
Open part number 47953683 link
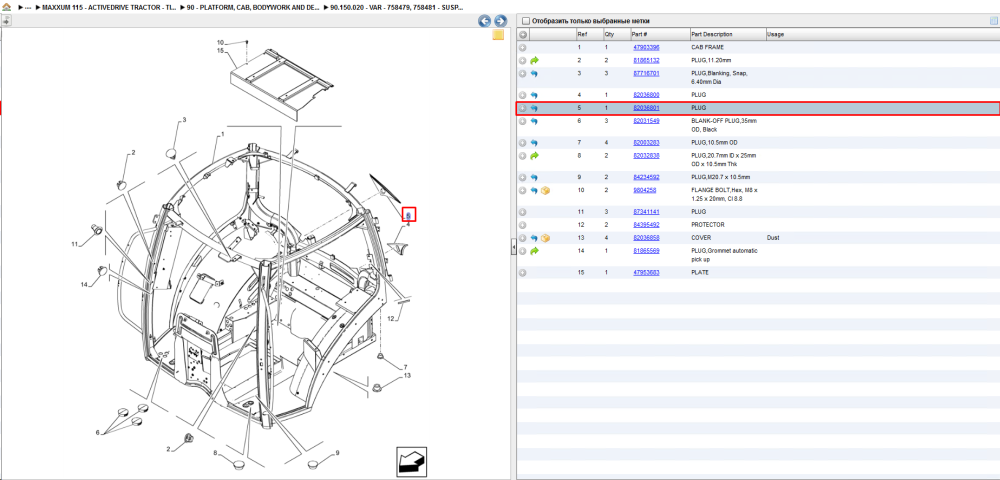click(x=646, y=273)
